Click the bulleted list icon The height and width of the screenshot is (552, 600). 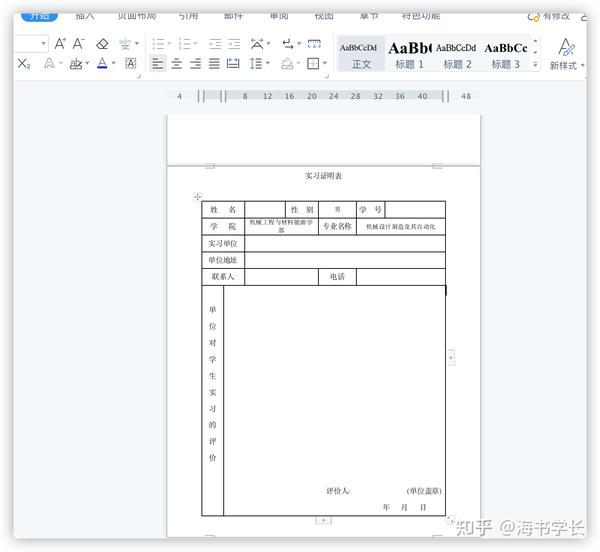158,44
